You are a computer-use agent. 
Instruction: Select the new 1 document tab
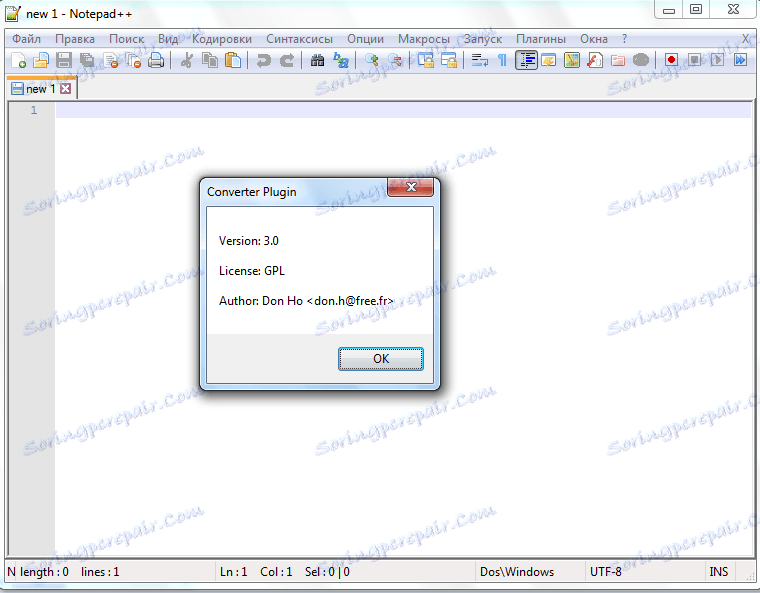point(40,89)
